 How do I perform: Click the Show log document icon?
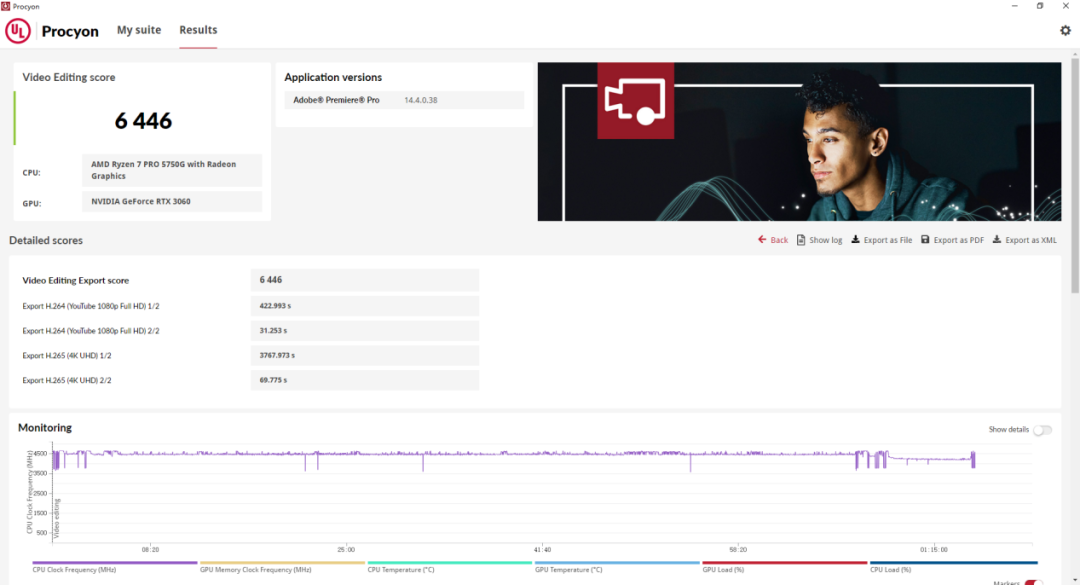801,240
